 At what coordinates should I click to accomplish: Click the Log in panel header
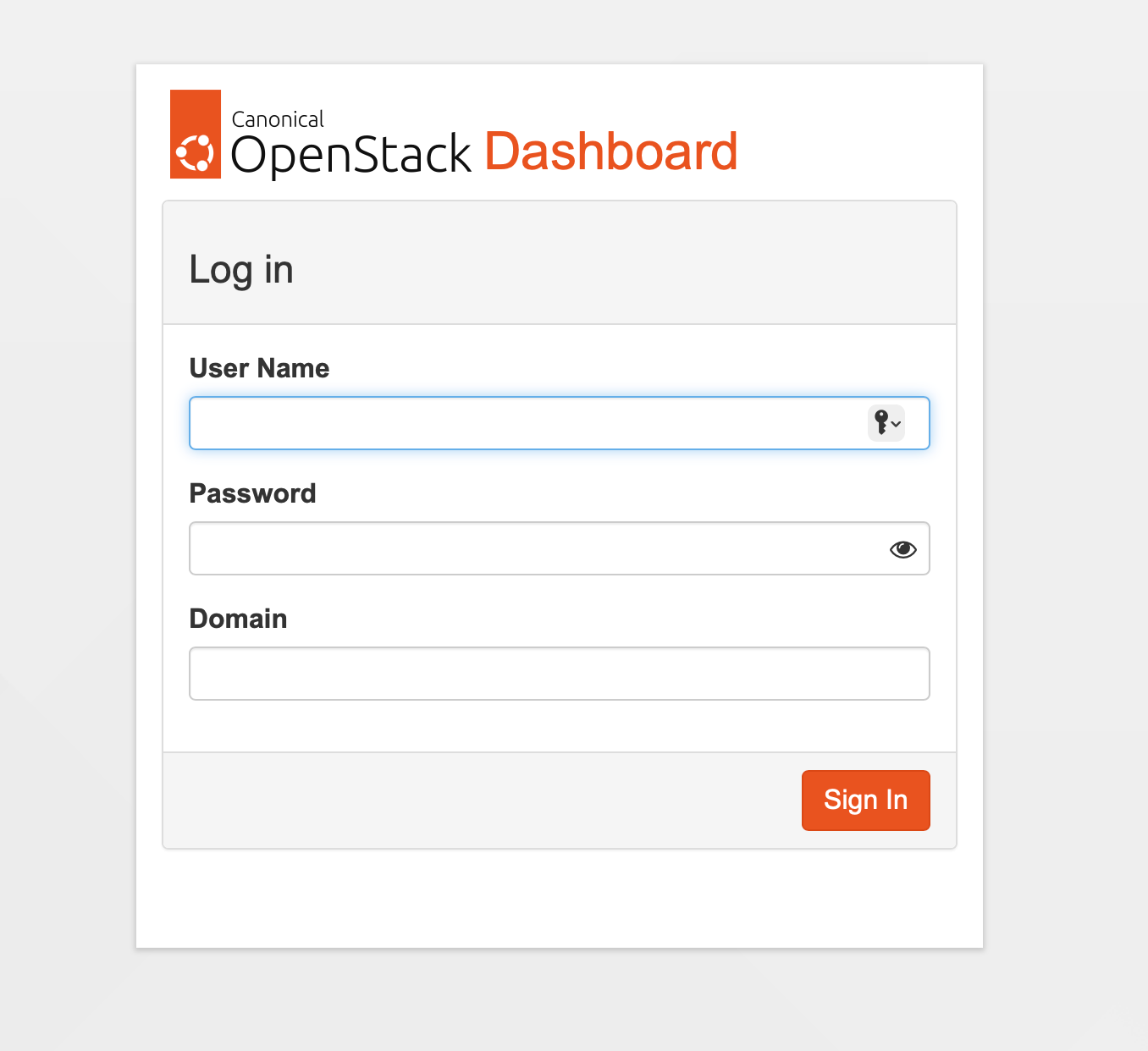click(241, 269)
